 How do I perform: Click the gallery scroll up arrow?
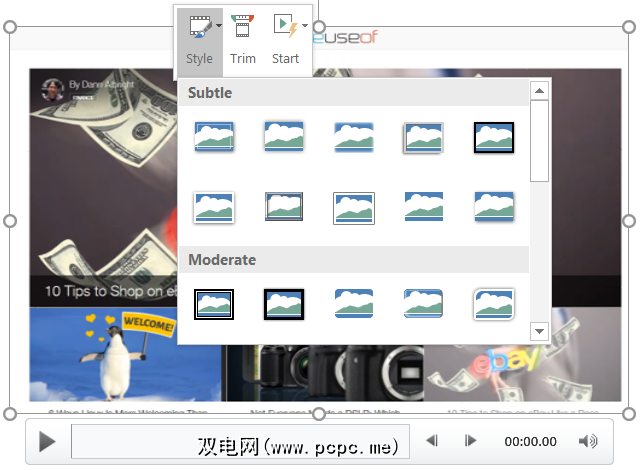(x=539, y=91)
